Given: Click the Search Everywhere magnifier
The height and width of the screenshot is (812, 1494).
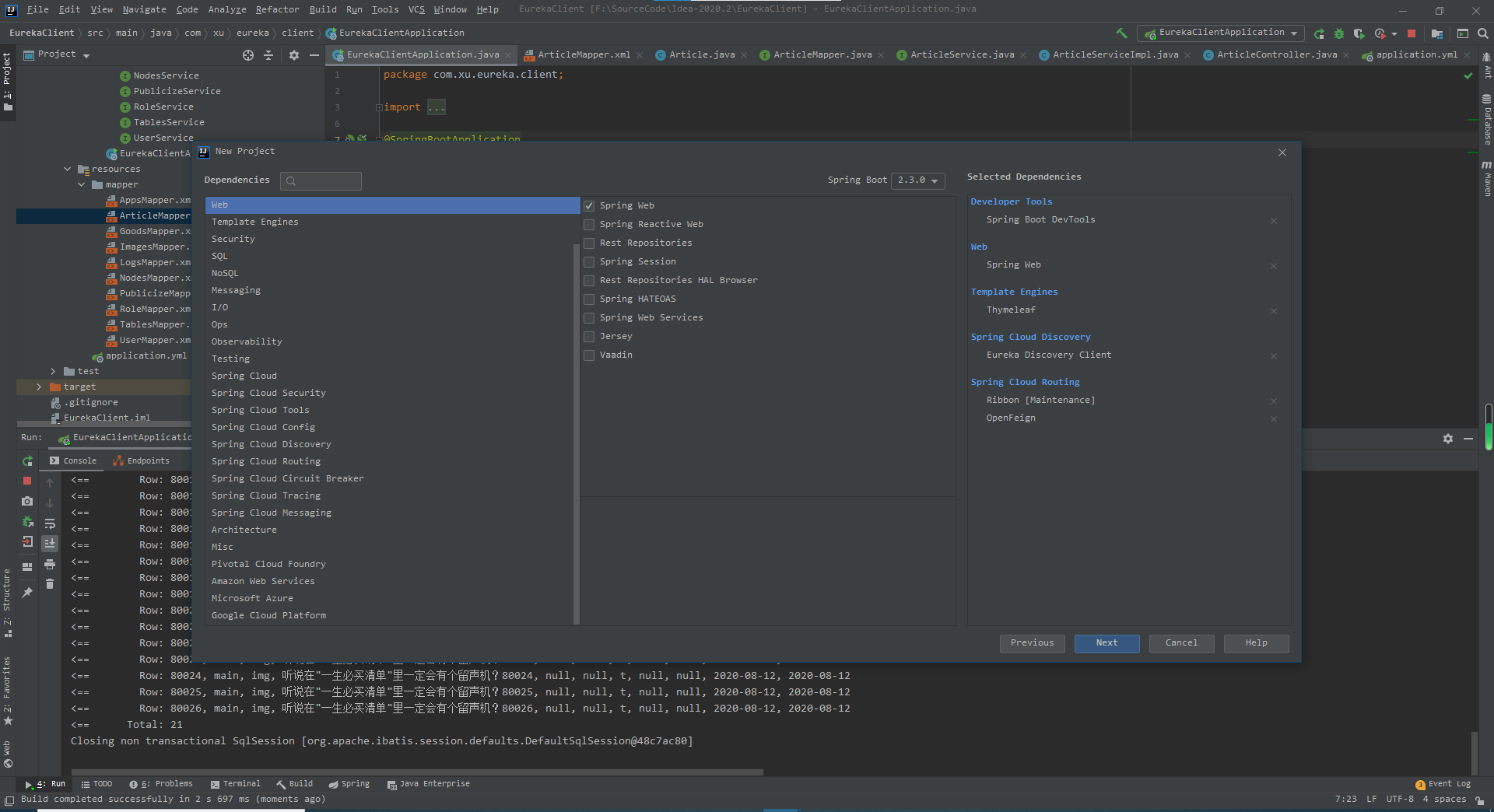Looking at the screenshot, I should click(1482, 33).
